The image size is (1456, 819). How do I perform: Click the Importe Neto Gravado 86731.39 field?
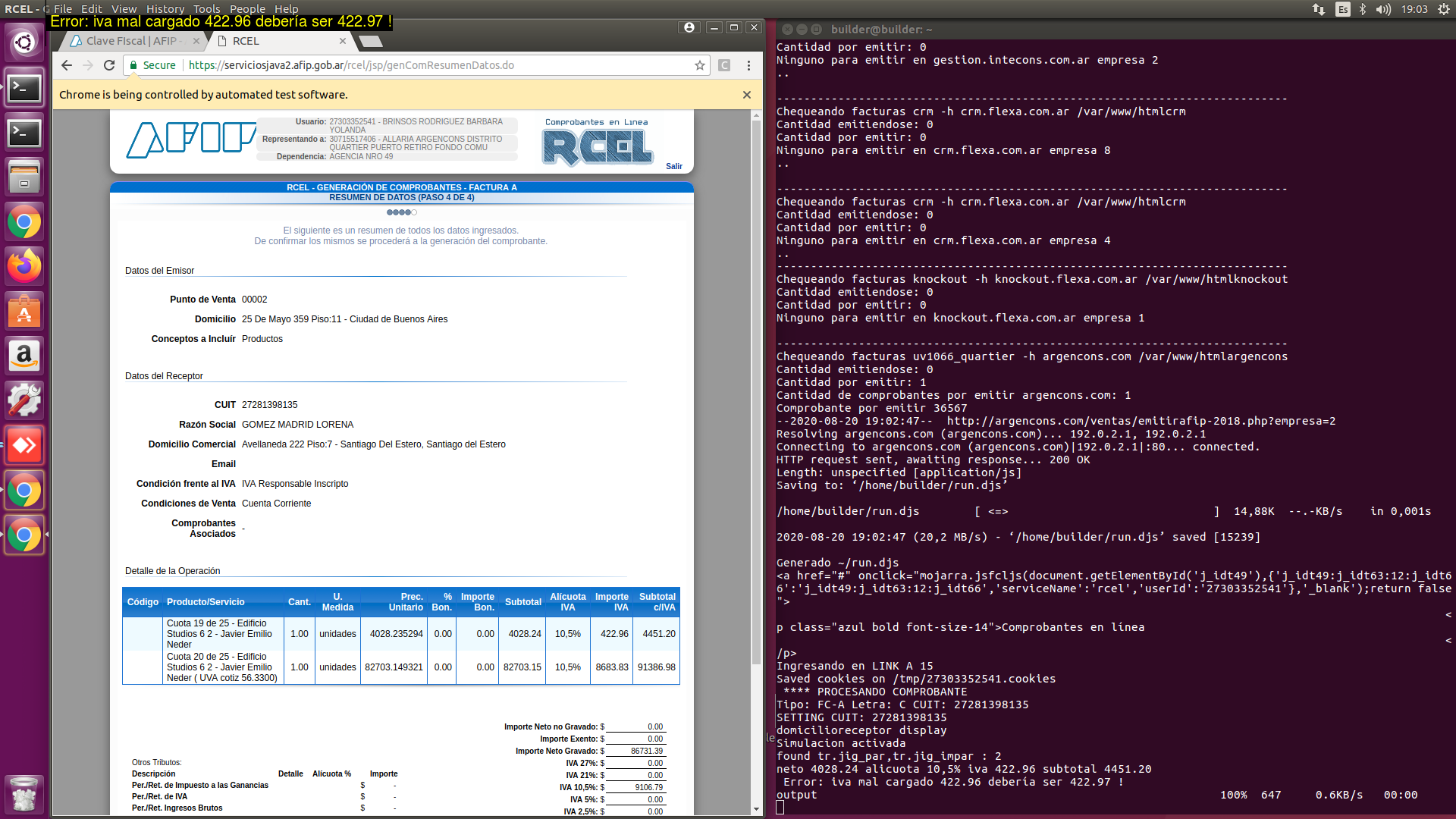point(635,751)
